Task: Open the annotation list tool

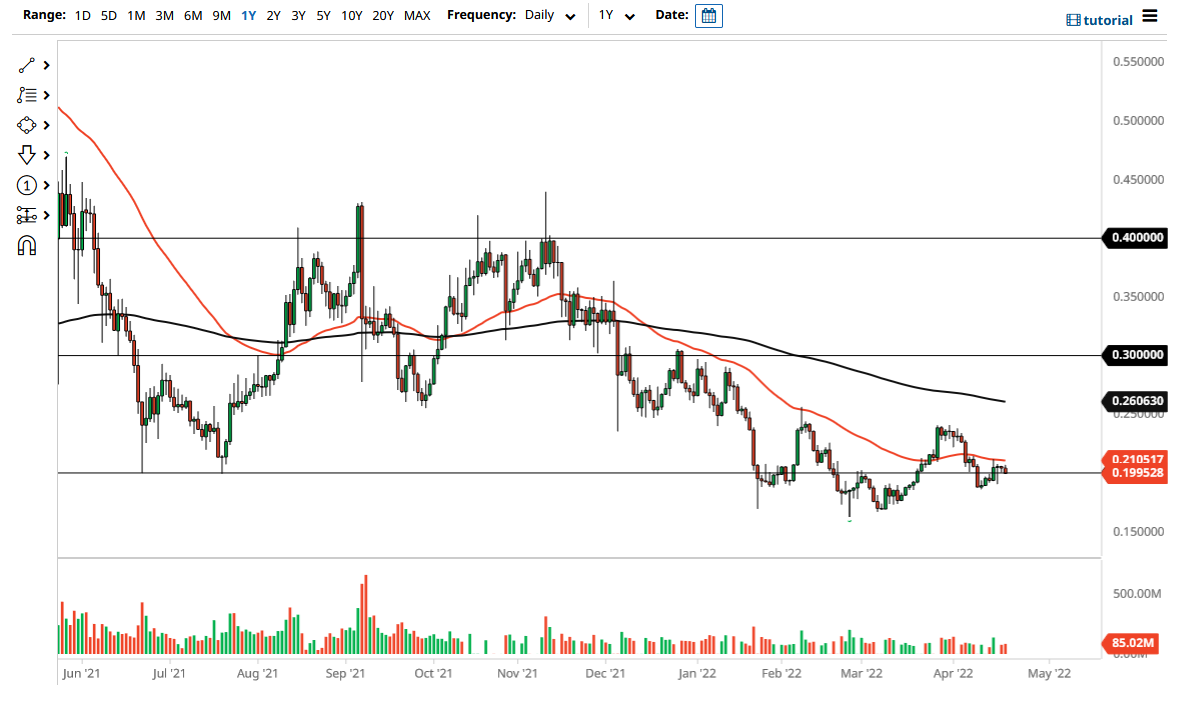Action: pos(27,95)
